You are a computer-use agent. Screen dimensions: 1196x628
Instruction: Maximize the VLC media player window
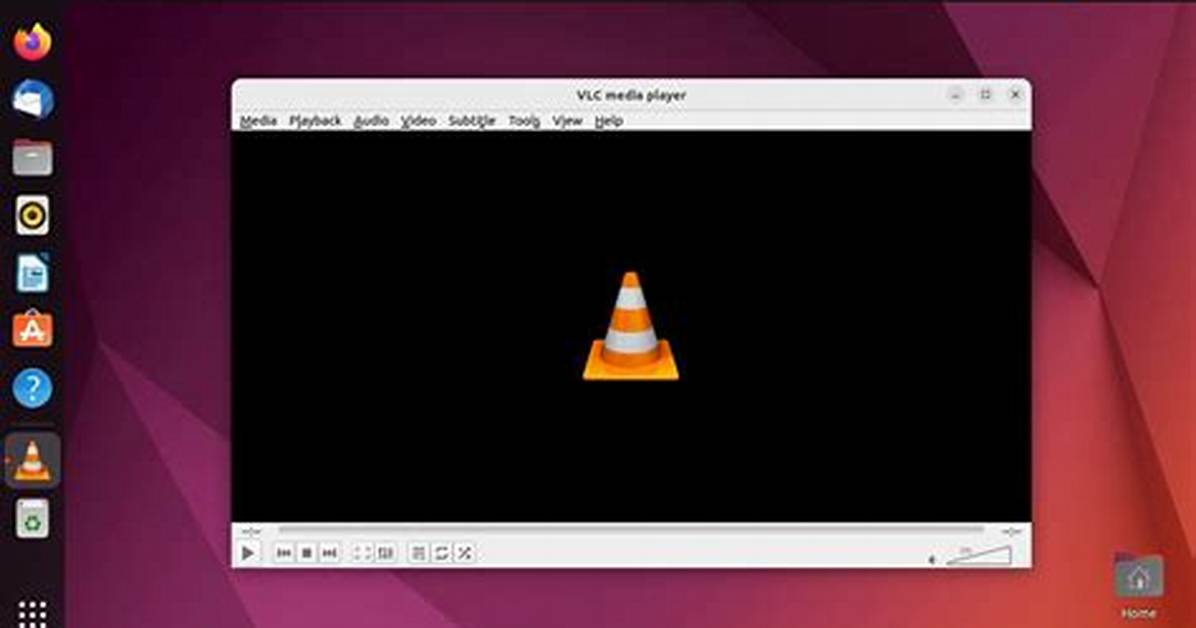pyautogui.click(x=985, y=95)
